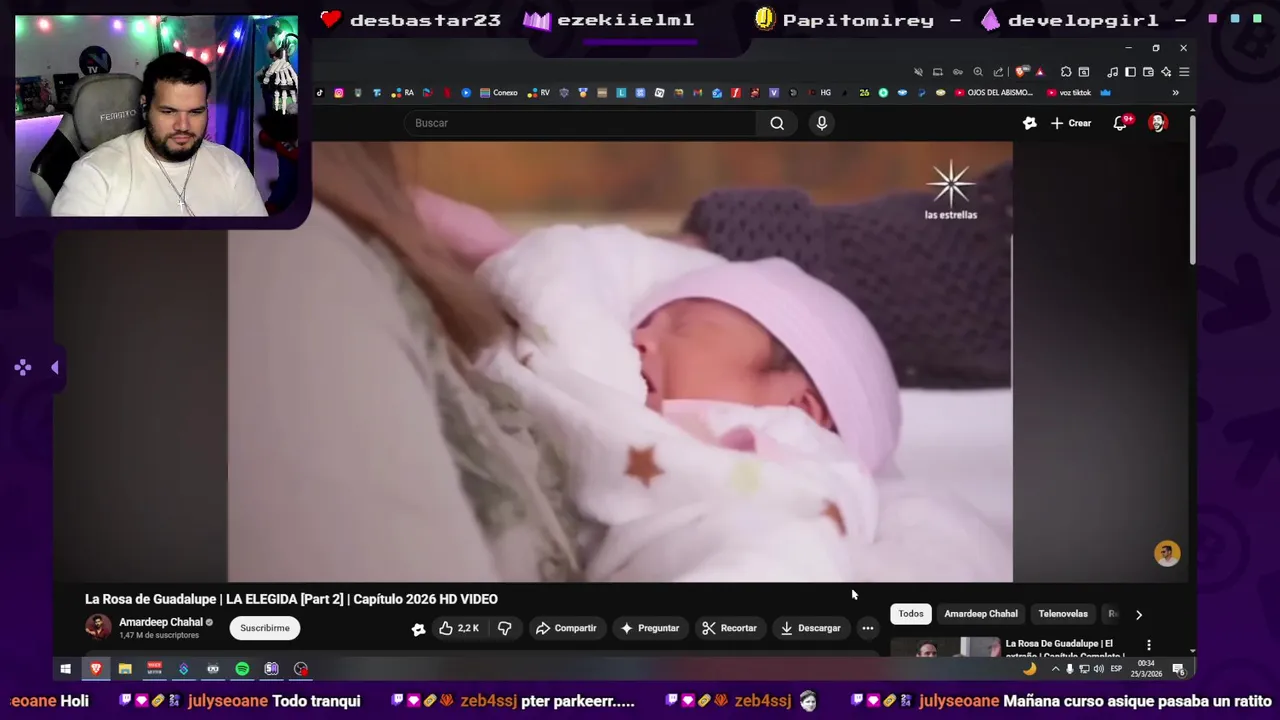Open the TikTok bookmark icon

319,93
